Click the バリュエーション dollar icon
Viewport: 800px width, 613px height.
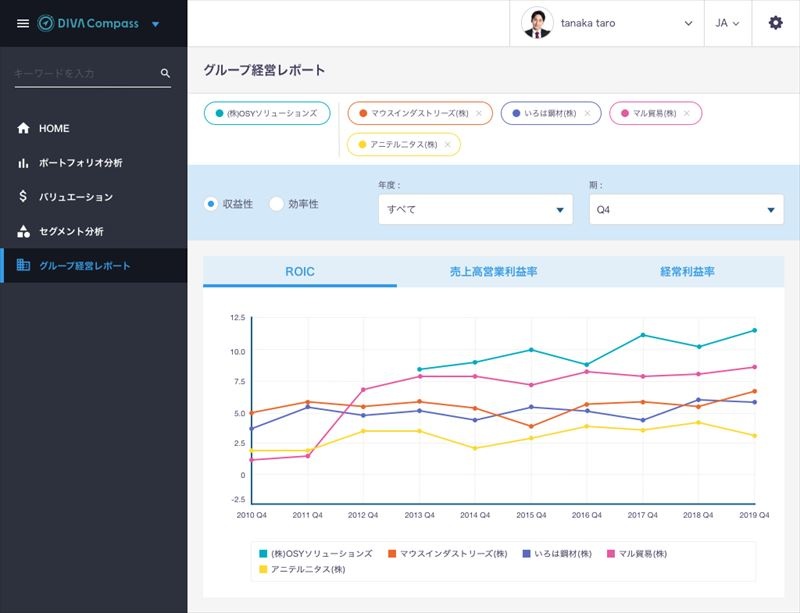click(x=23, y=197)
